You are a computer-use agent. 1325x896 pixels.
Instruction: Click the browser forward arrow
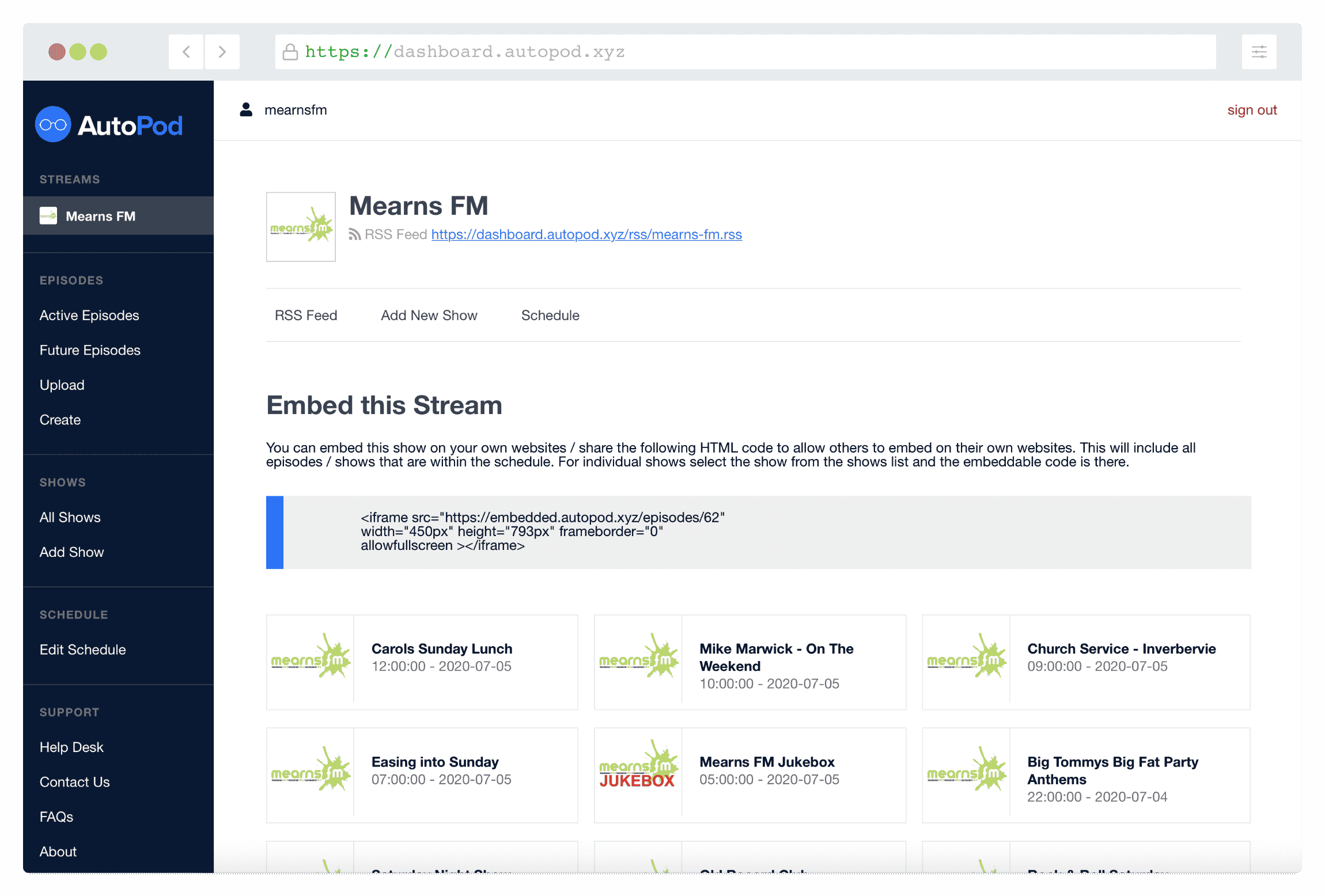222,52
